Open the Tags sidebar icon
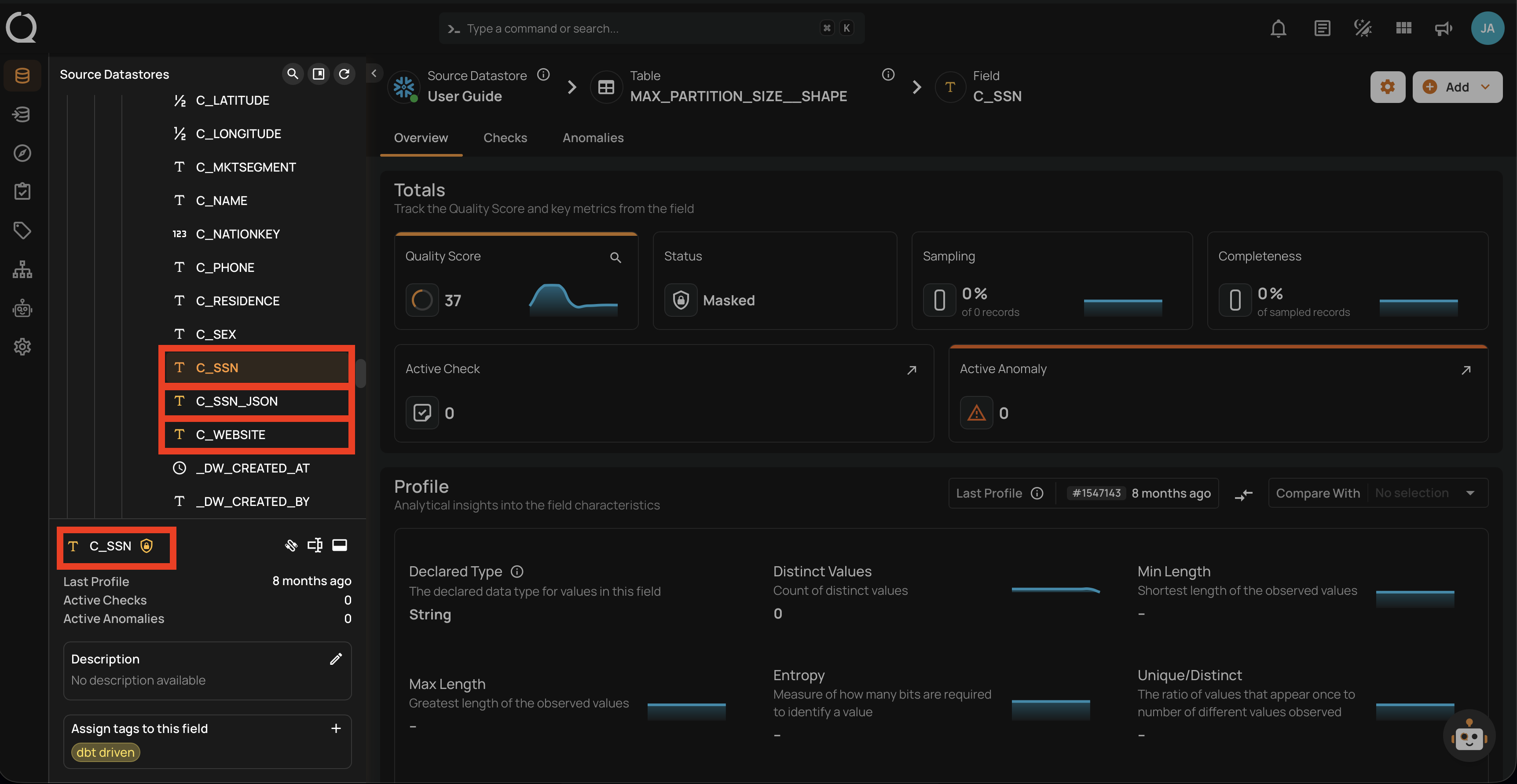The width and height of the screenshot is (1517, 784). [22, 230]
